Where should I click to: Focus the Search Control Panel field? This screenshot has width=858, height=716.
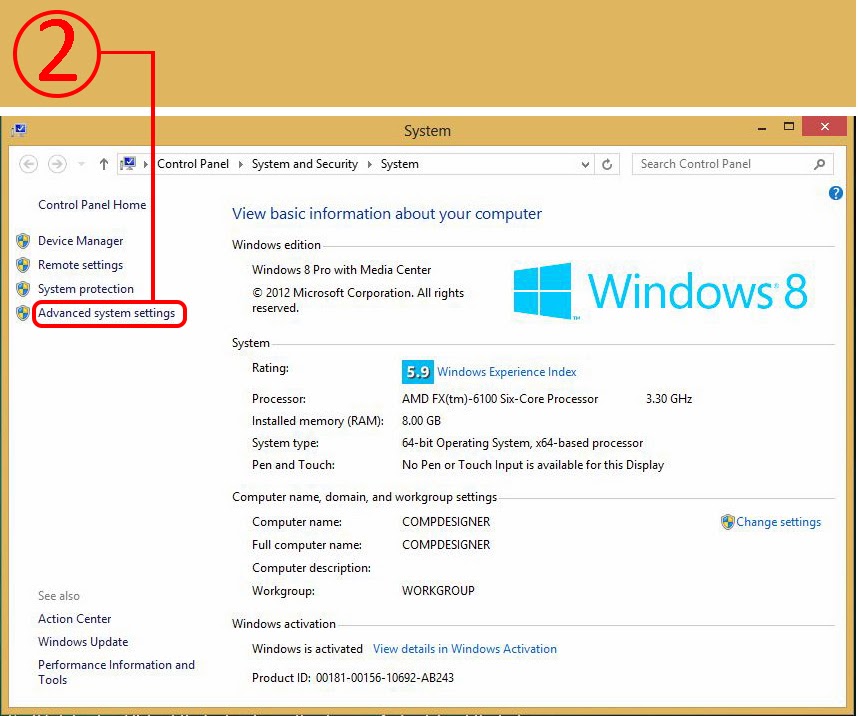[x=732, y=164]
